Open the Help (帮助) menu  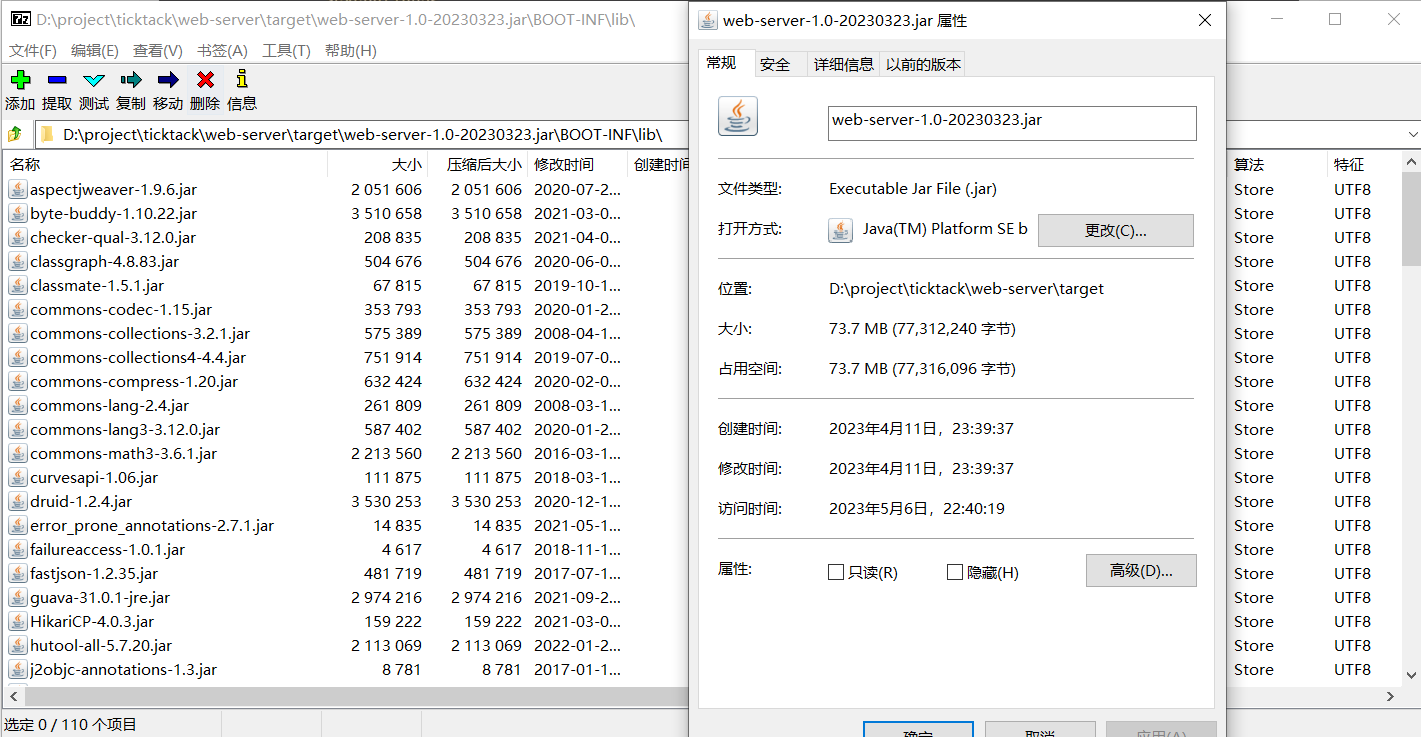click(x=350, y=51)
